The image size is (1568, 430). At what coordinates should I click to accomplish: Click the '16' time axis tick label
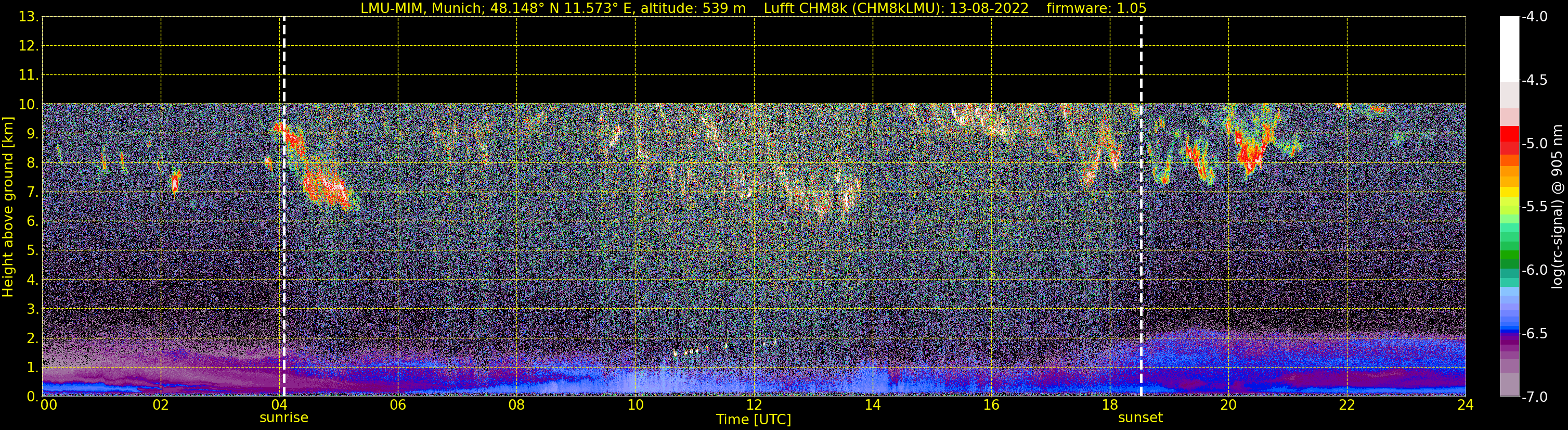(x=992, y=405)
